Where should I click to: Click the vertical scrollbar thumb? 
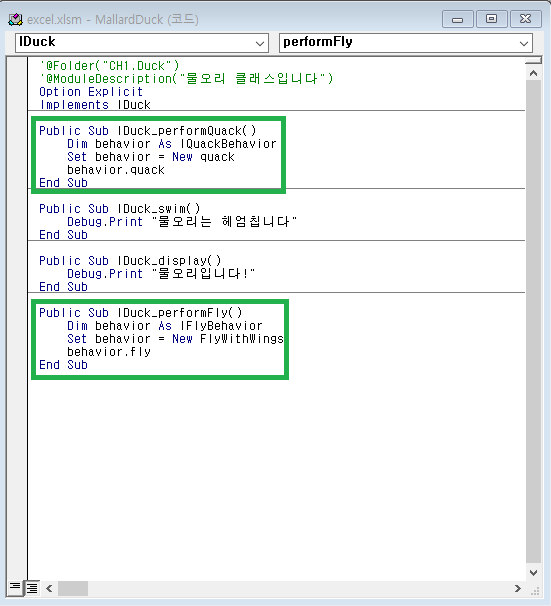tap(534, 323)
